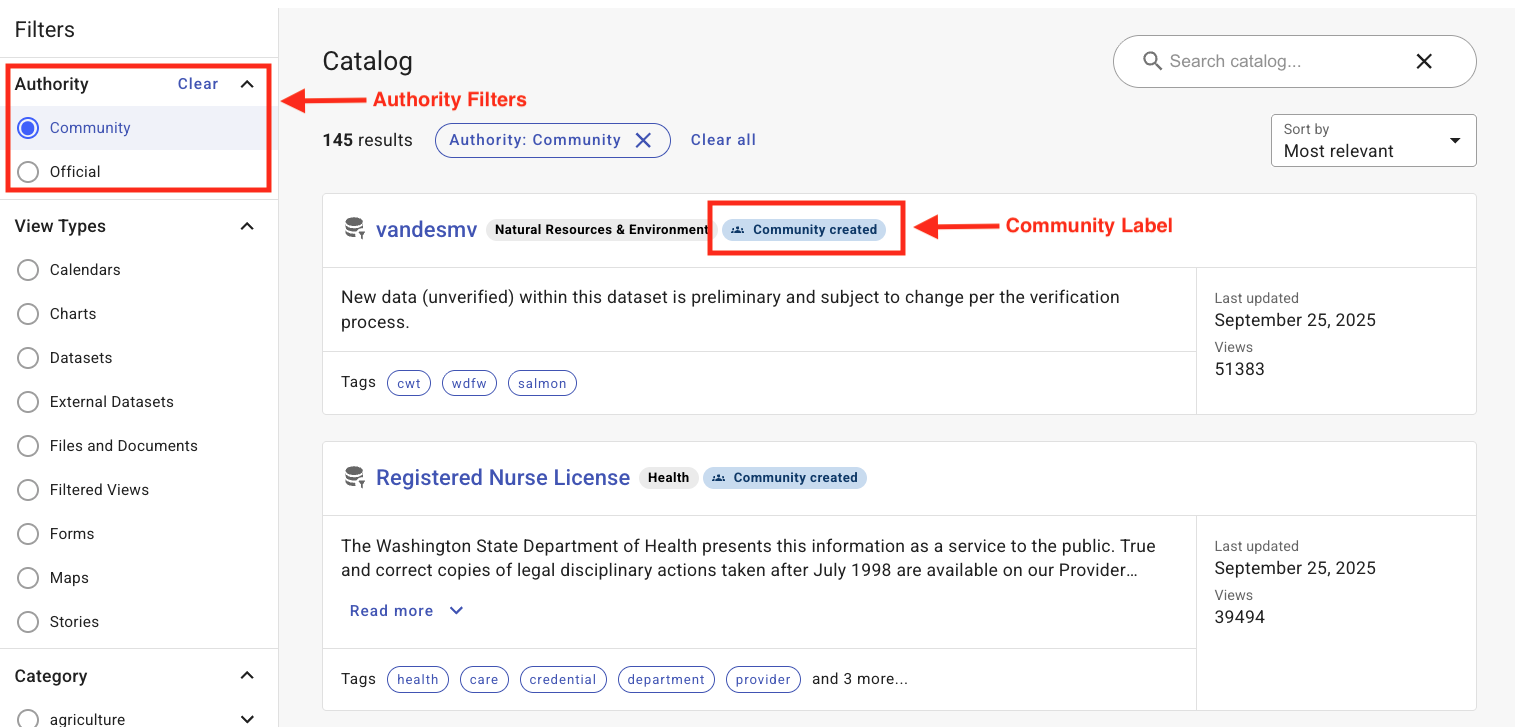Image resolution: width=1515 pixels, height=727 pixels.
Task: Select the Community authority radio button
Action: coord(28,128)
